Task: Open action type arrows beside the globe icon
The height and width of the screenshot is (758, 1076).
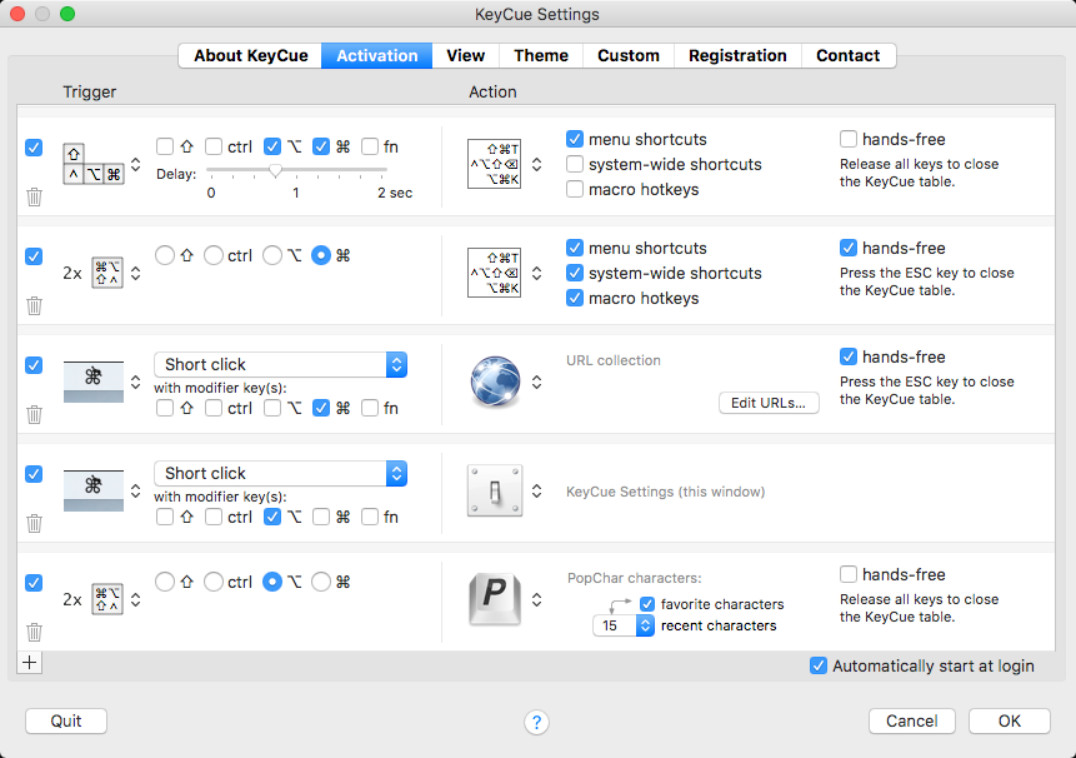Action: (537, 382)
